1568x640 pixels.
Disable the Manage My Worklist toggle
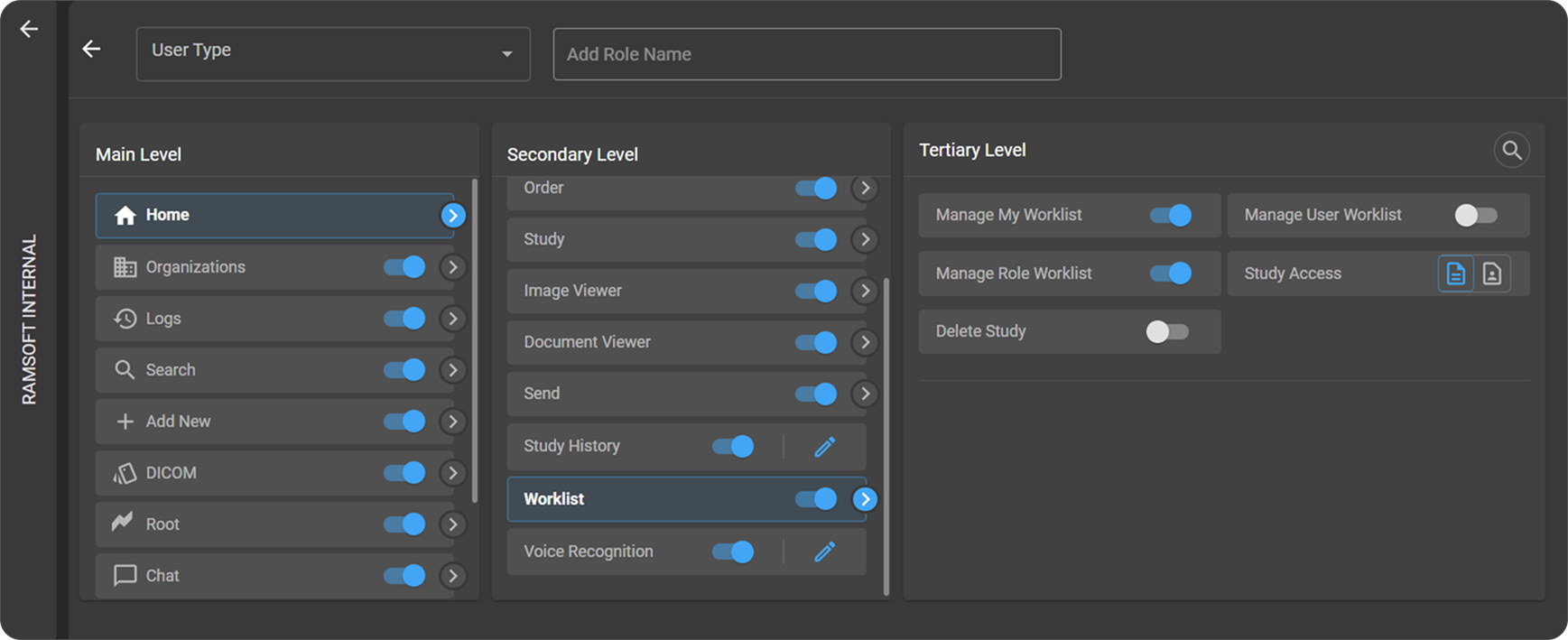[1171, 215]
